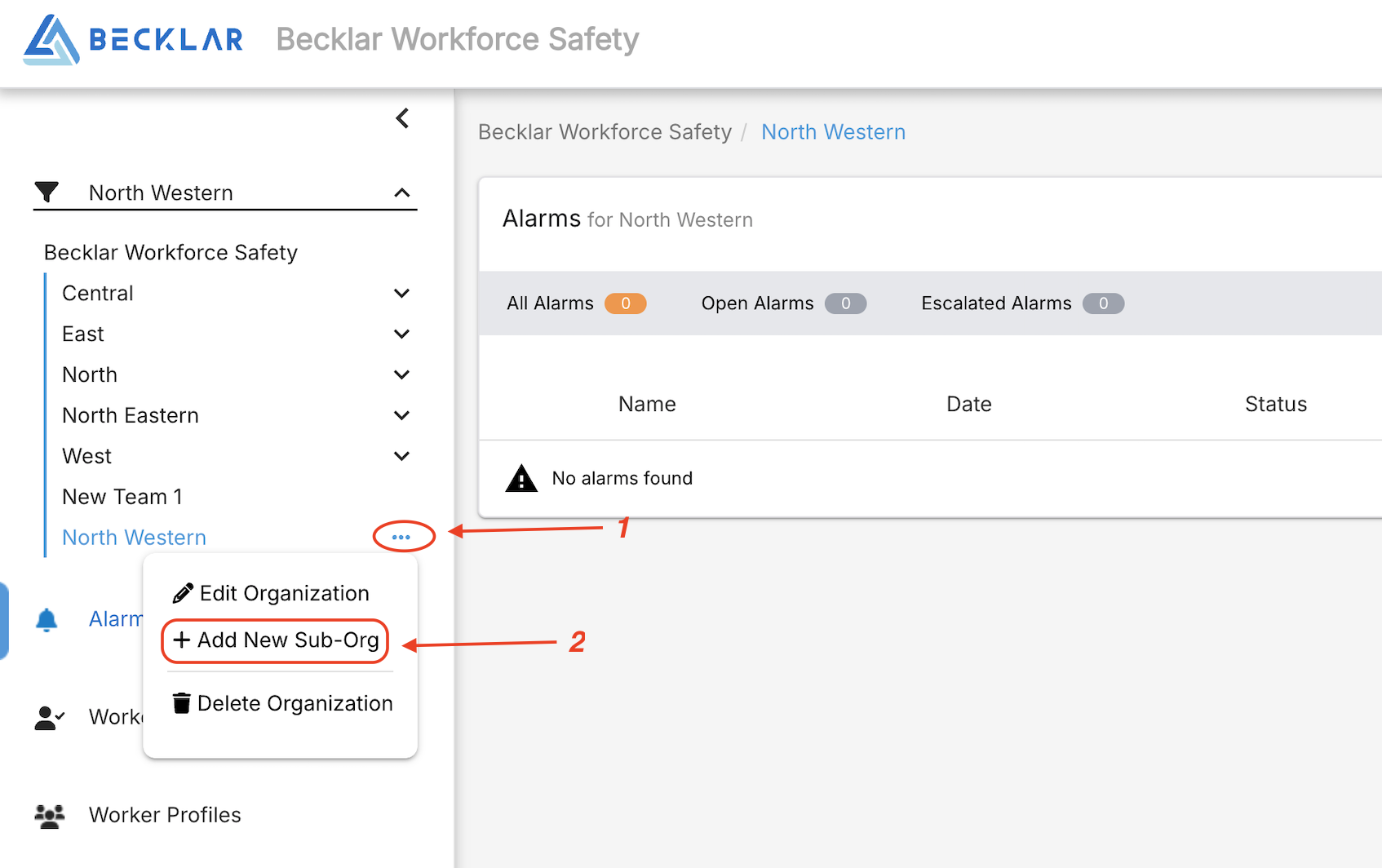Select Edit Organization menu item
The width and height of the screenshot is (1382, 868).
(x=272, y=593)
